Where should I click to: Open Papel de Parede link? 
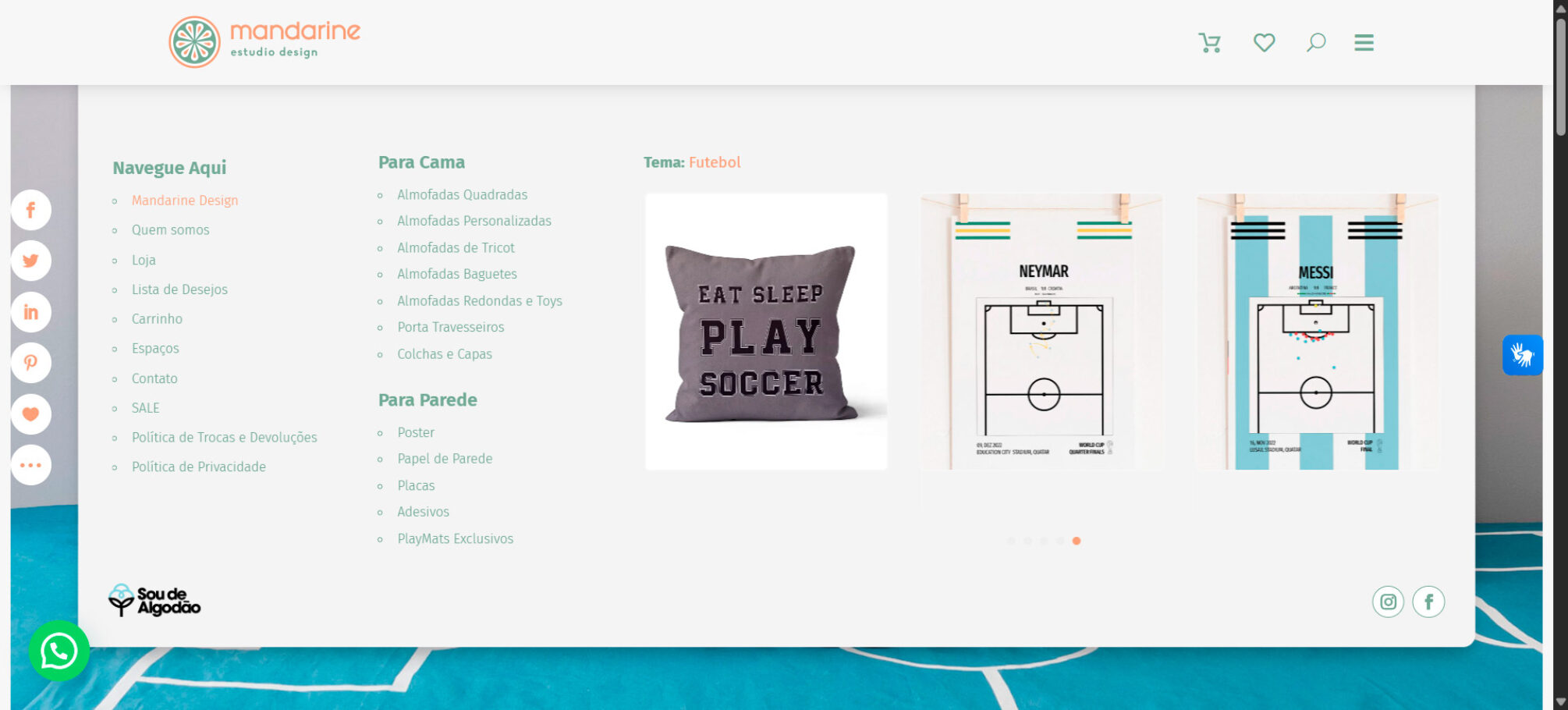pos(445,459)
